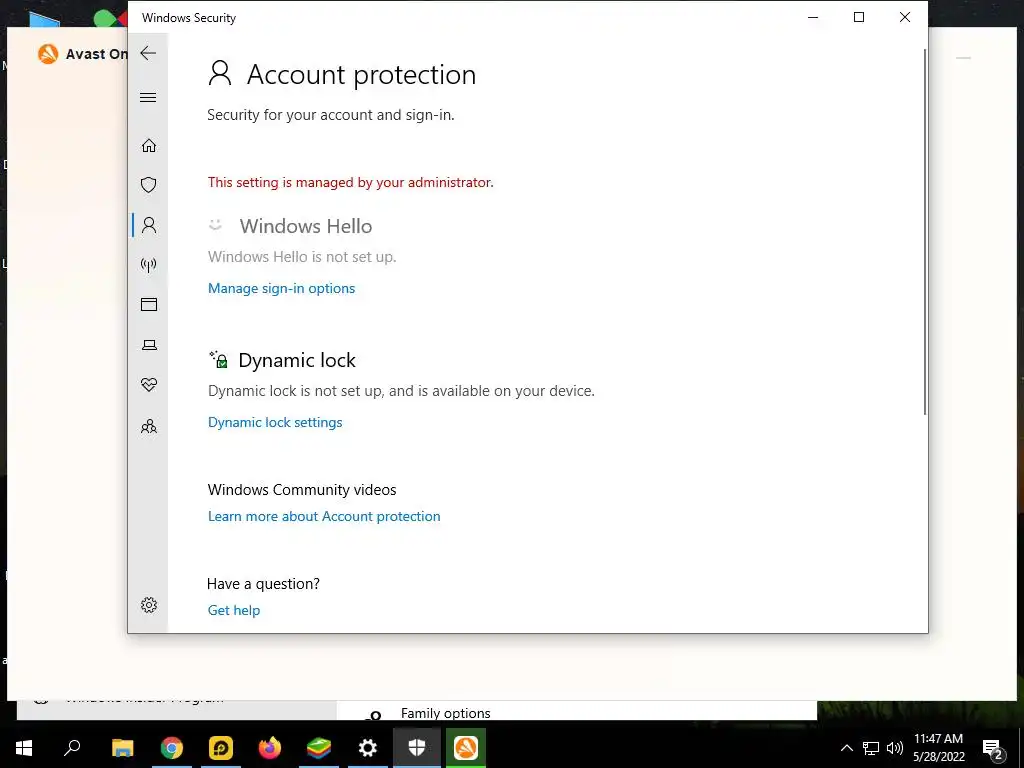This screenshot has height=768, width=1024.
Task: Click Family options text in background window
Action: [x=445, y=713]
